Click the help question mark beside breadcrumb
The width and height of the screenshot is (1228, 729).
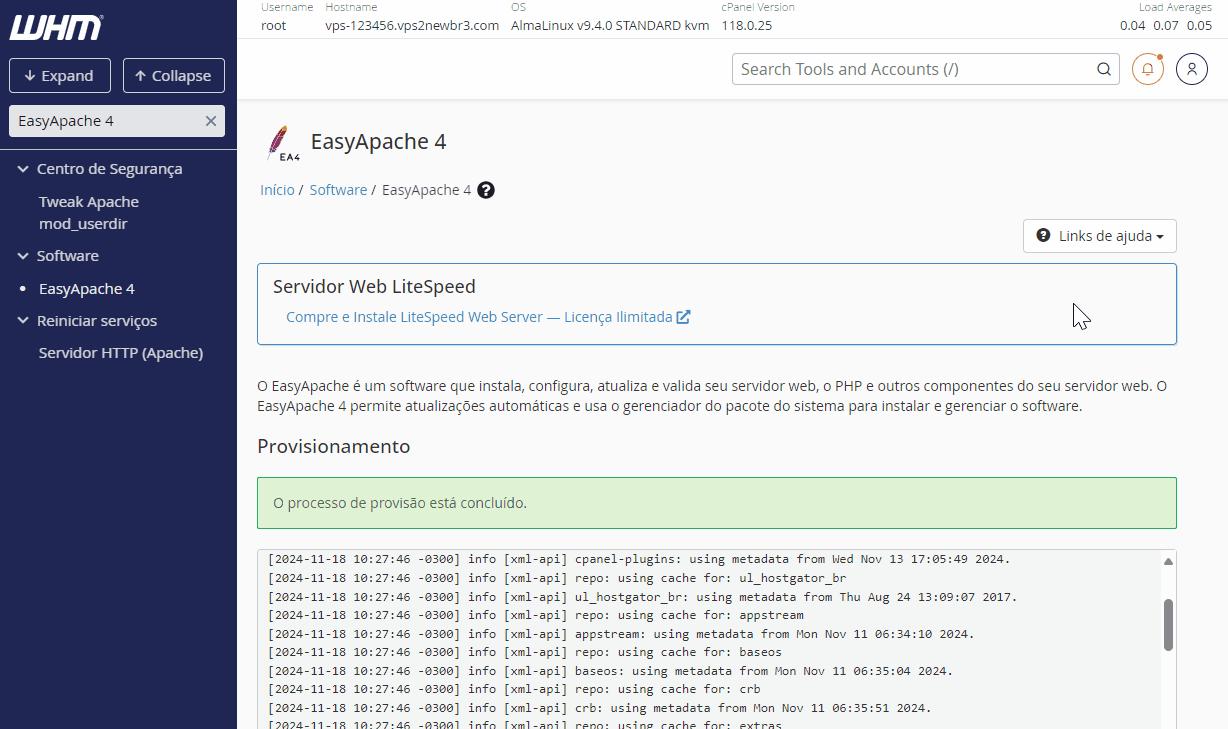(x=486, y=190)
